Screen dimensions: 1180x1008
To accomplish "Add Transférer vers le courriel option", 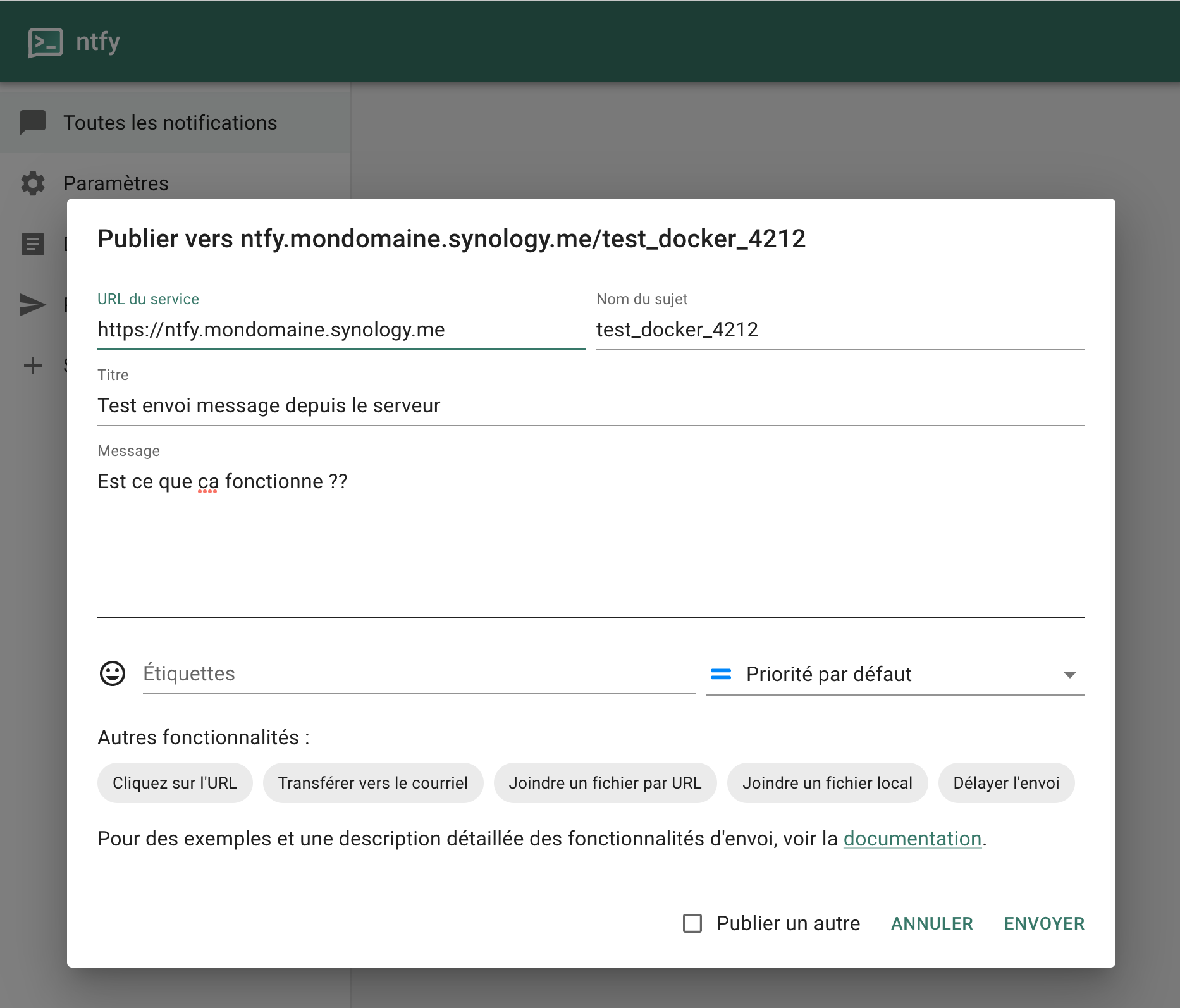I will point(373,783).
